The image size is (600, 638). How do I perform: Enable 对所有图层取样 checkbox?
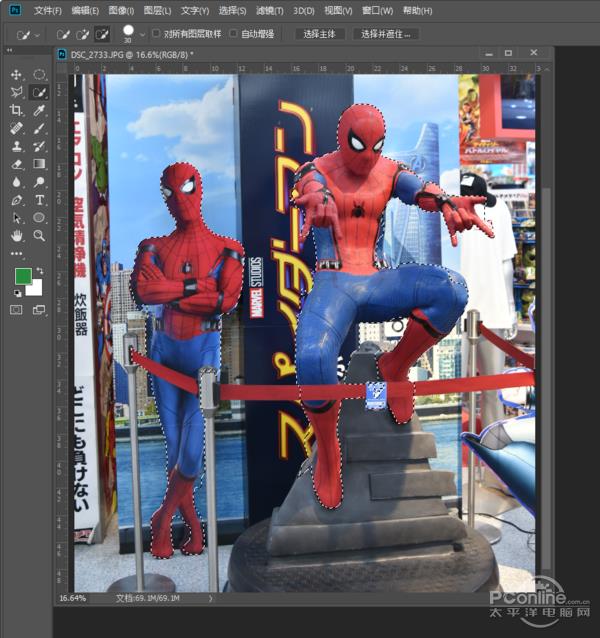point(156,33)
